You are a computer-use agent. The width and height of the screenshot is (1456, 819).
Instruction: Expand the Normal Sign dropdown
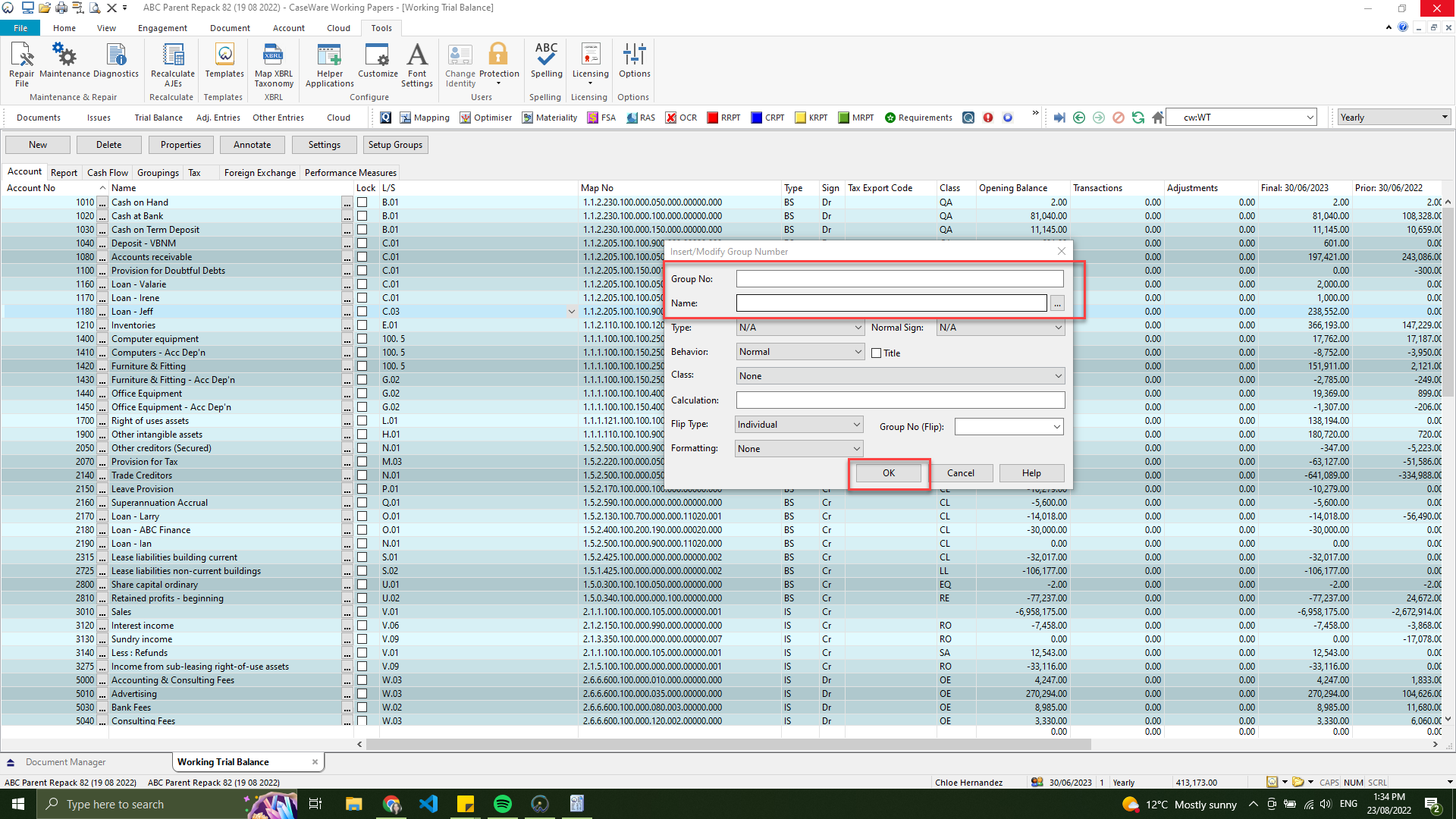pos(1000,328)
